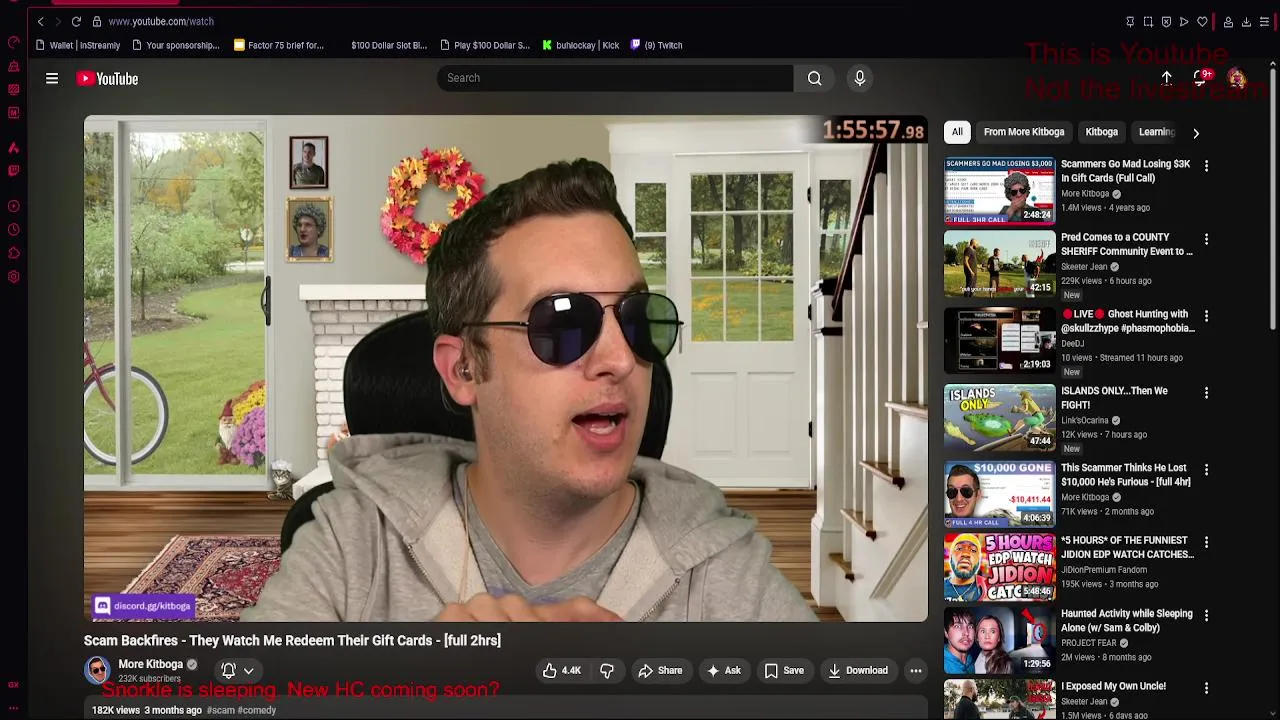Click the address bar showing www.youtube.com/watch
The width and height of the screenshot is (1280, 720).
(x=161, y=21)
